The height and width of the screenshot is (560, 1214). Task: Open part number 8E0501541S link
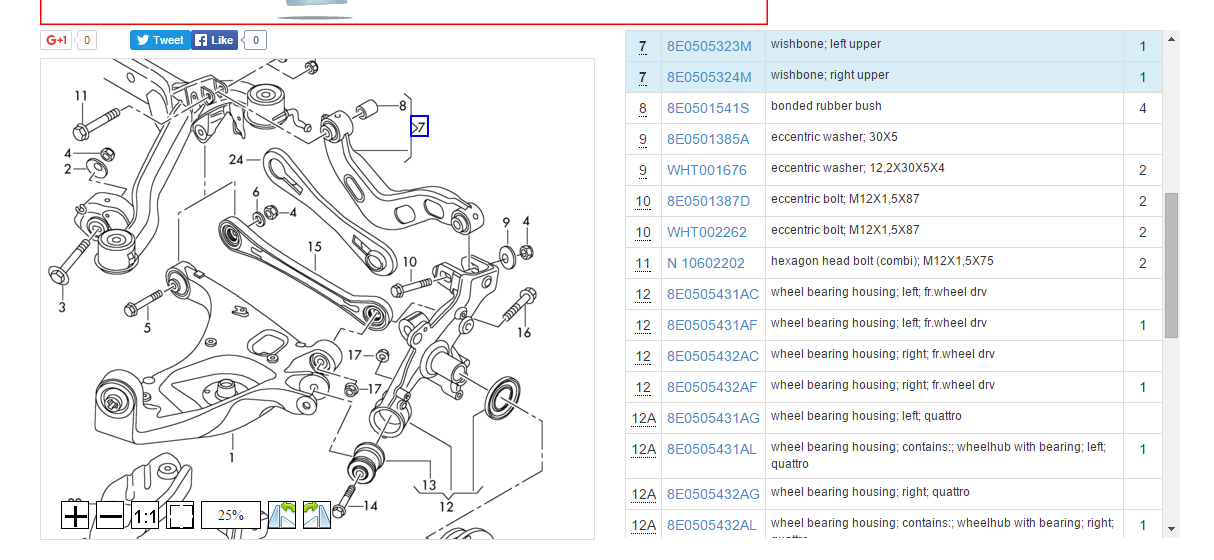(708, 108)
